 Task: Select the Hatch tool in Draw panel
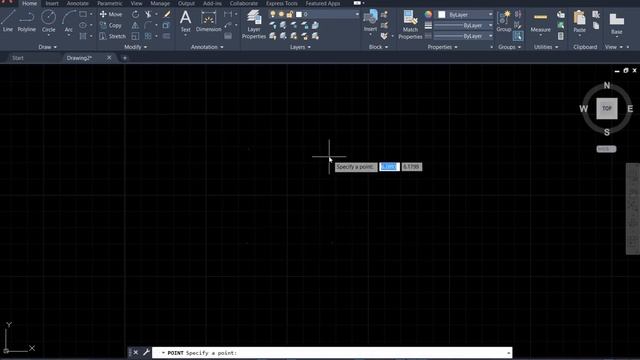point(83,36)
